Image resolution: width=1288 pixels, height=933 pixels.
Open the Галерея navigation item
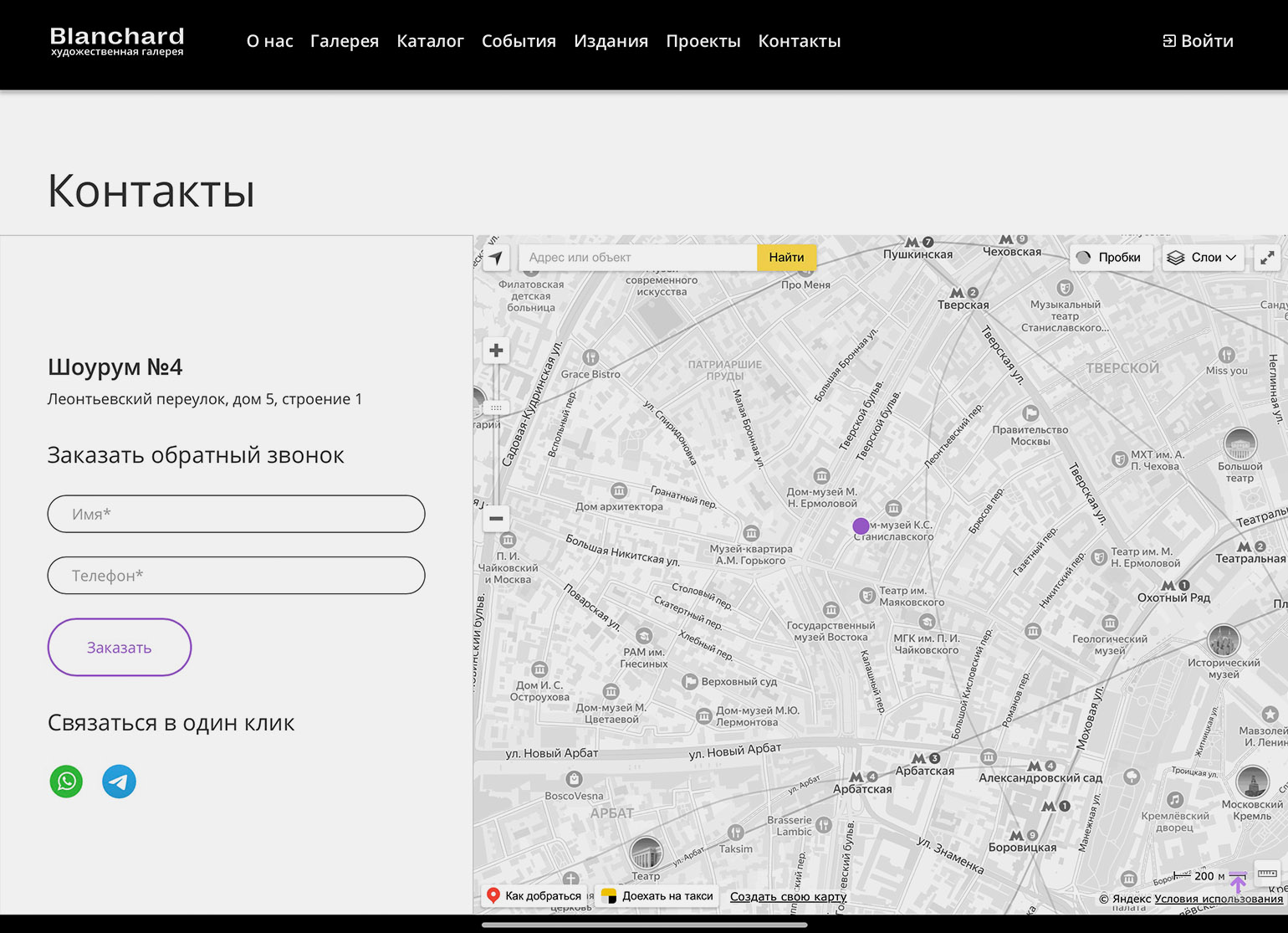tap(344, 41)
